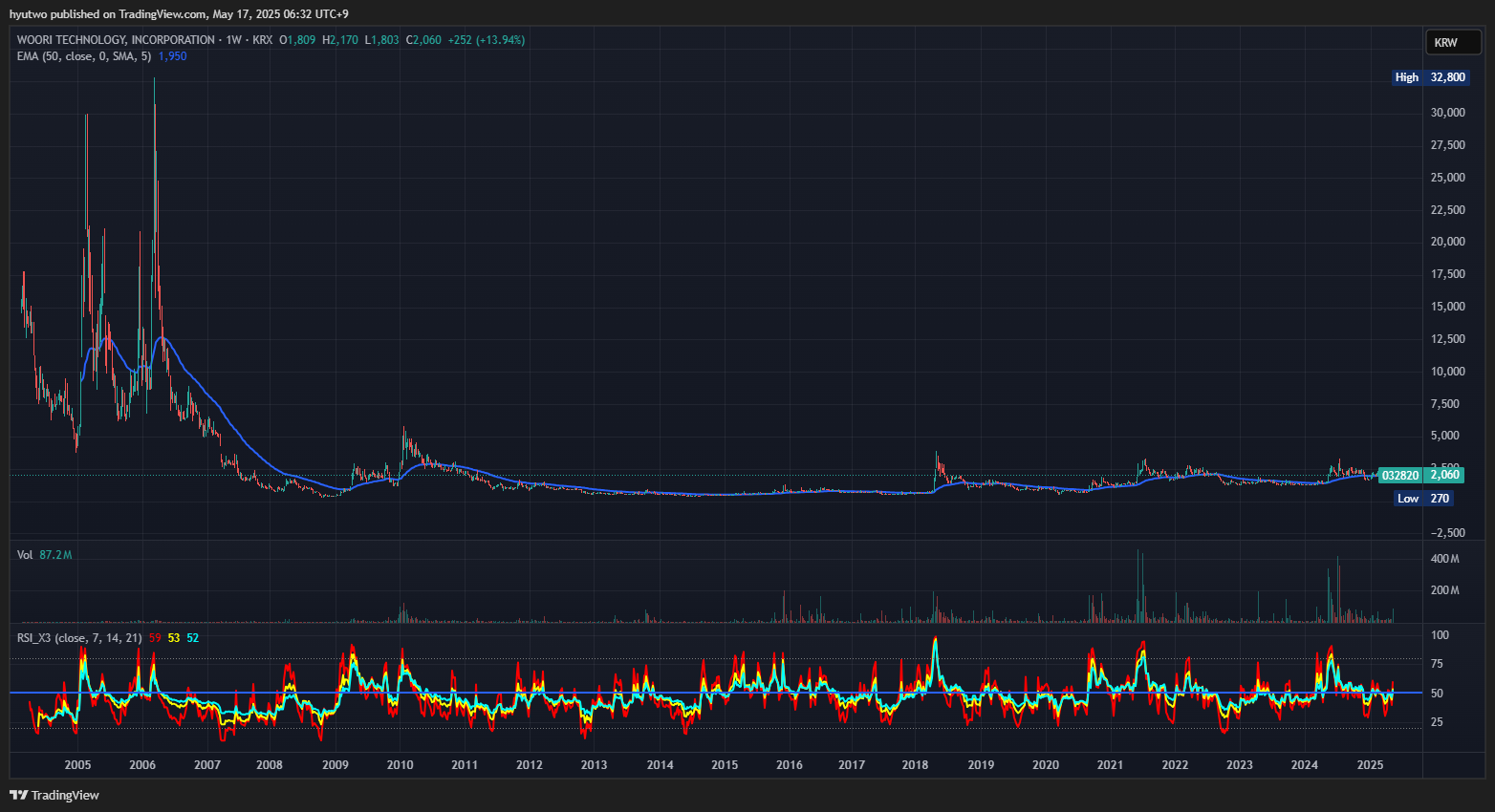Click the close value C2,060 in header
Image resolution: width=1495 pixels, height=812 pixels.
click(x=423, y=40)
